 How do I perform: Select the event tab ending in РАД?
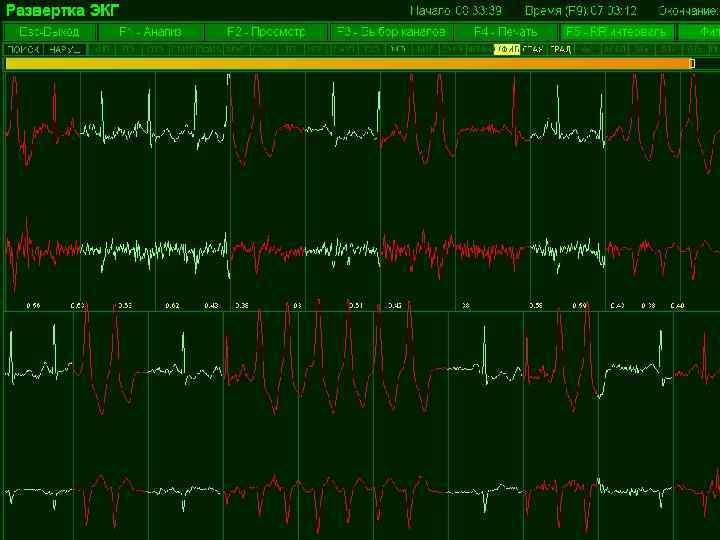tap(560, 50)
